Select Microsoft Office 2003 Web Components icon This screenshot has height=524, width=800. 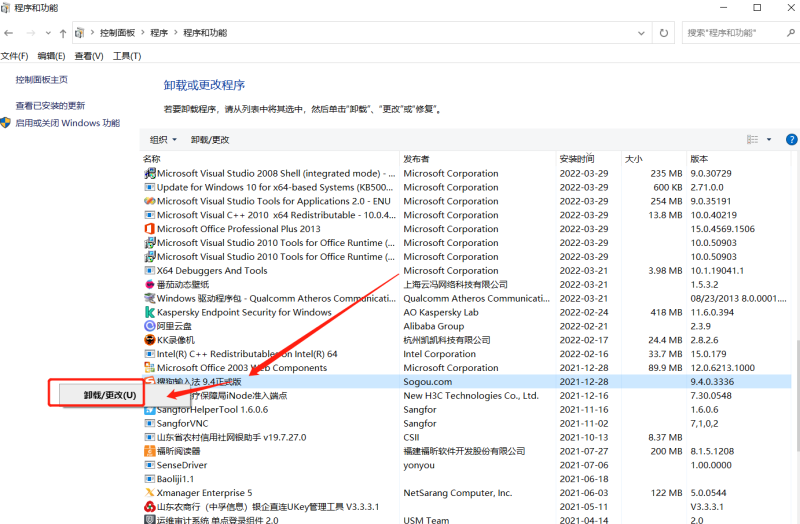click(x=149, y=368)
